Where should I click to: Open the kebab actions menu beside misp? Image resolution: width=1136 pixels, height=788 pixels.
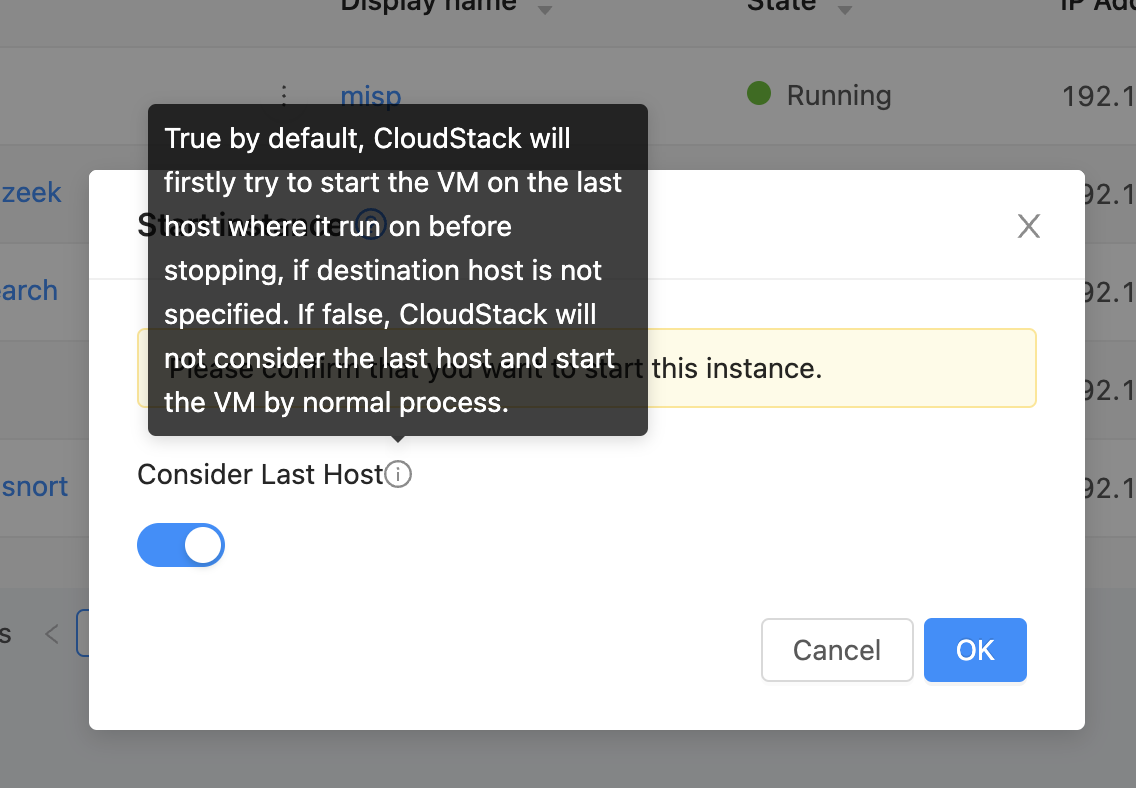click(284, 95)
